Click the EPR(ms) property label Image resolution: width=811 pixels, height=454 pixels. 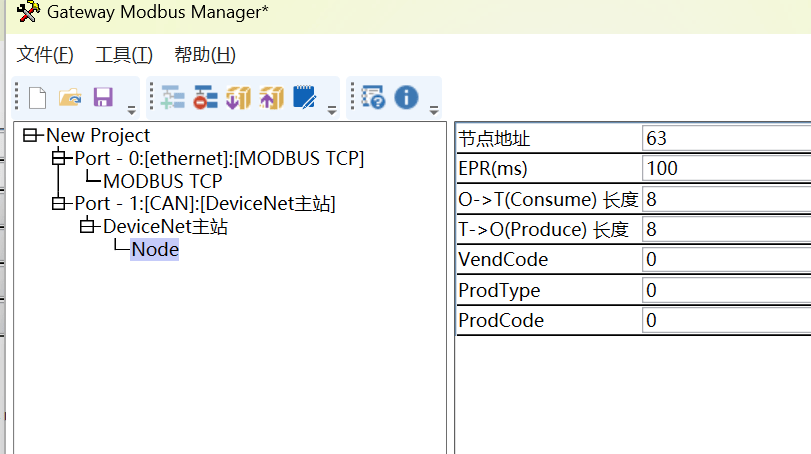coord(492,169)
